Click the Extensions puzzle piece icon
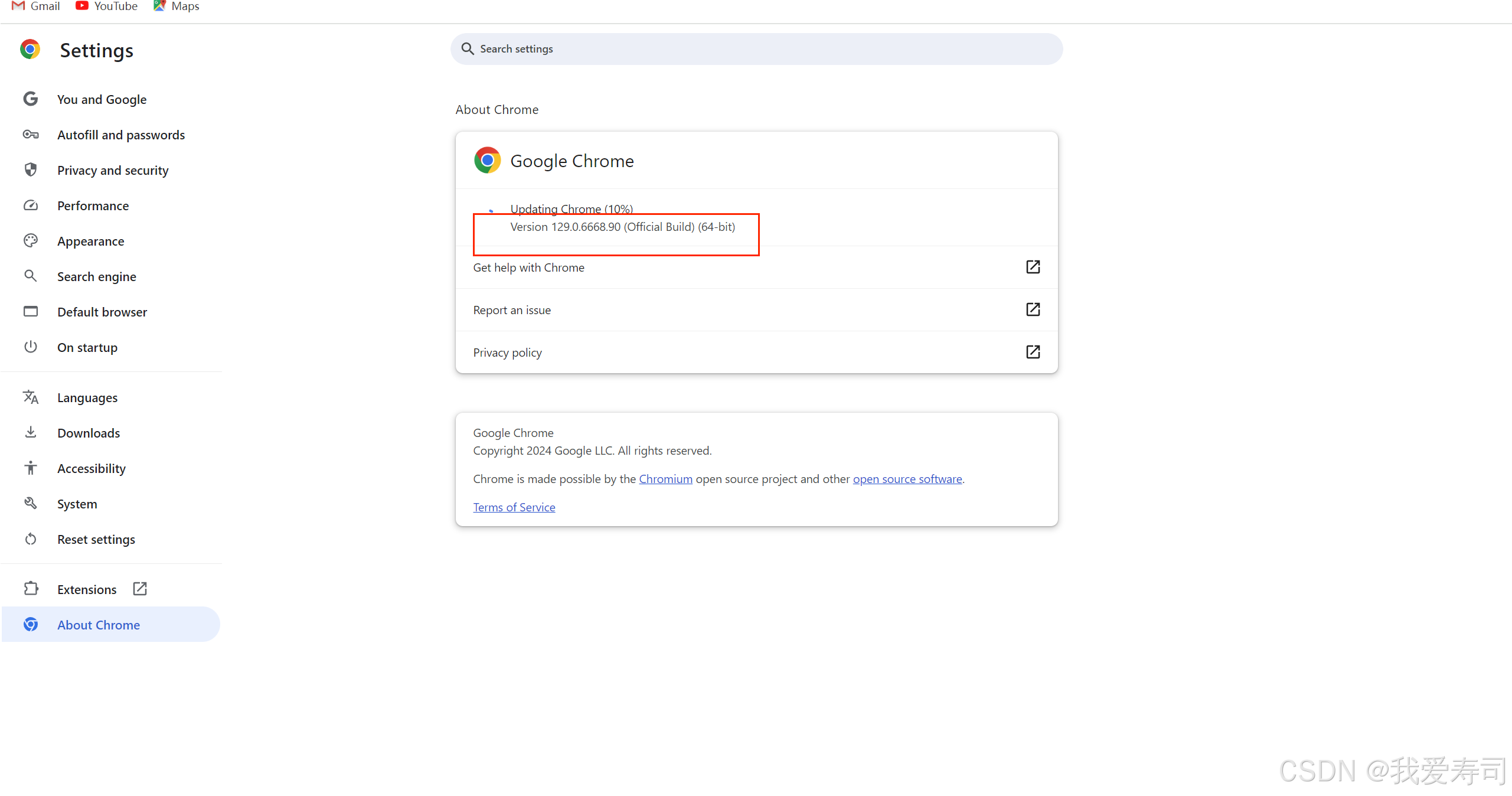 31,589
